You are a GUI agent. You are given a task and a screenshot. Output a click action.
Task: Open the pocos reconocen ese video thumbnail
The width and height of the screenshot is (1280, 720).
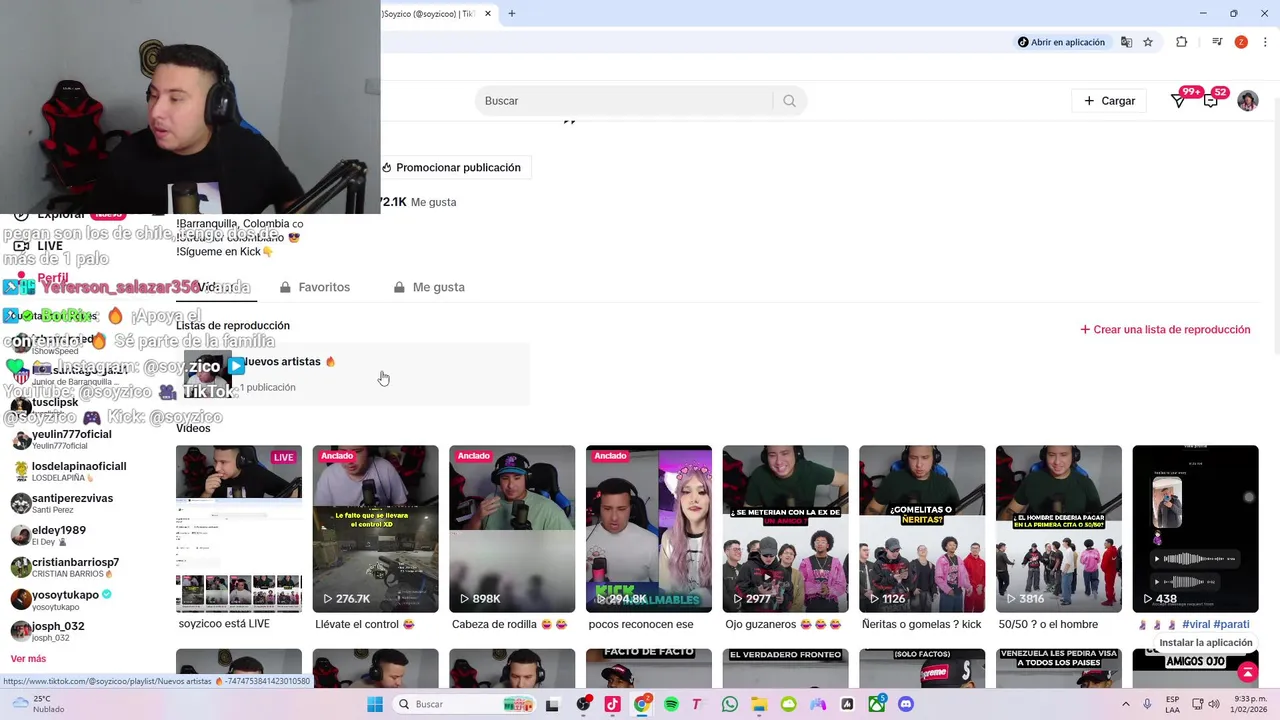click(649, 529)
